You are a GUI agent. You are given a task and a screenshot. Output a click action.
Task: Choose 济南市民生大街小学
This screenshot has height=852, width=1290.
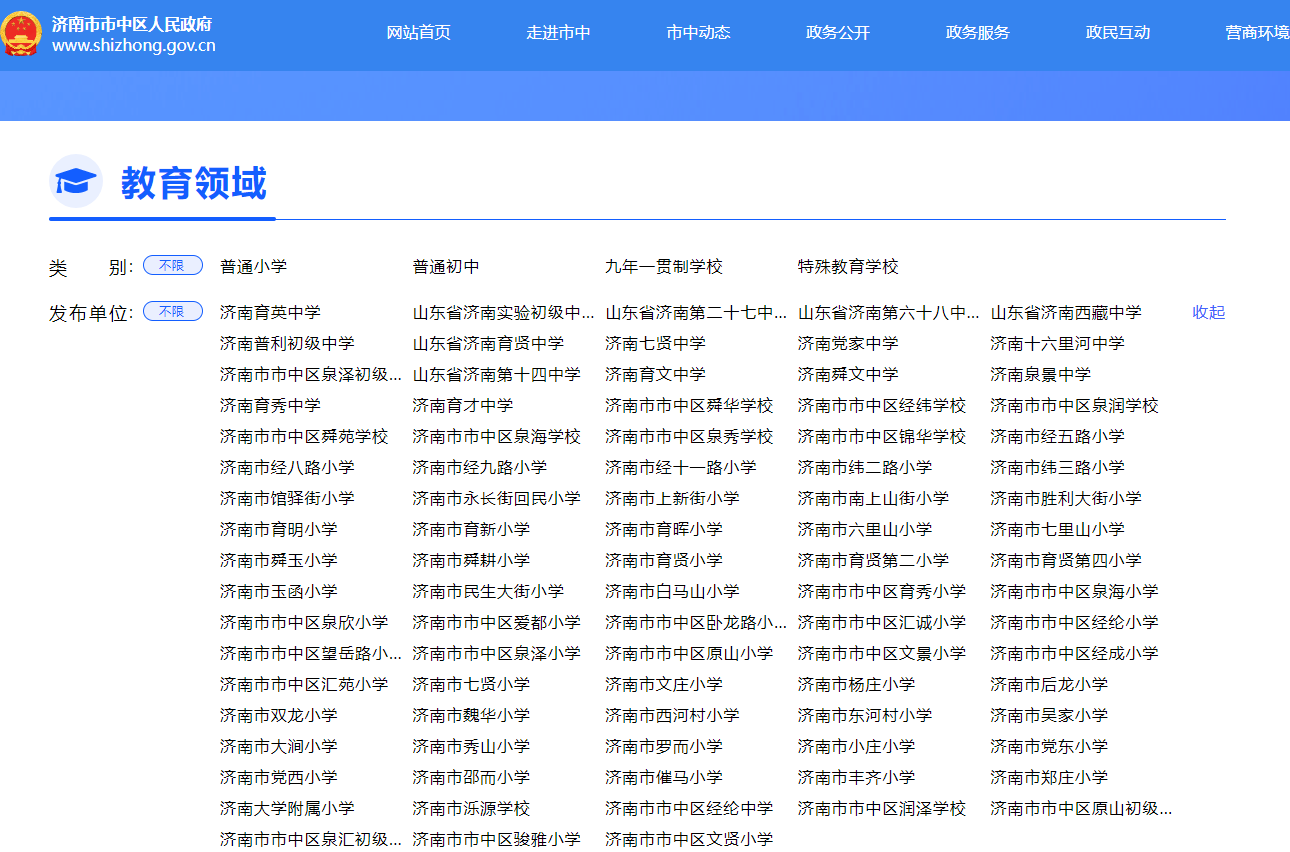point(488,591)
